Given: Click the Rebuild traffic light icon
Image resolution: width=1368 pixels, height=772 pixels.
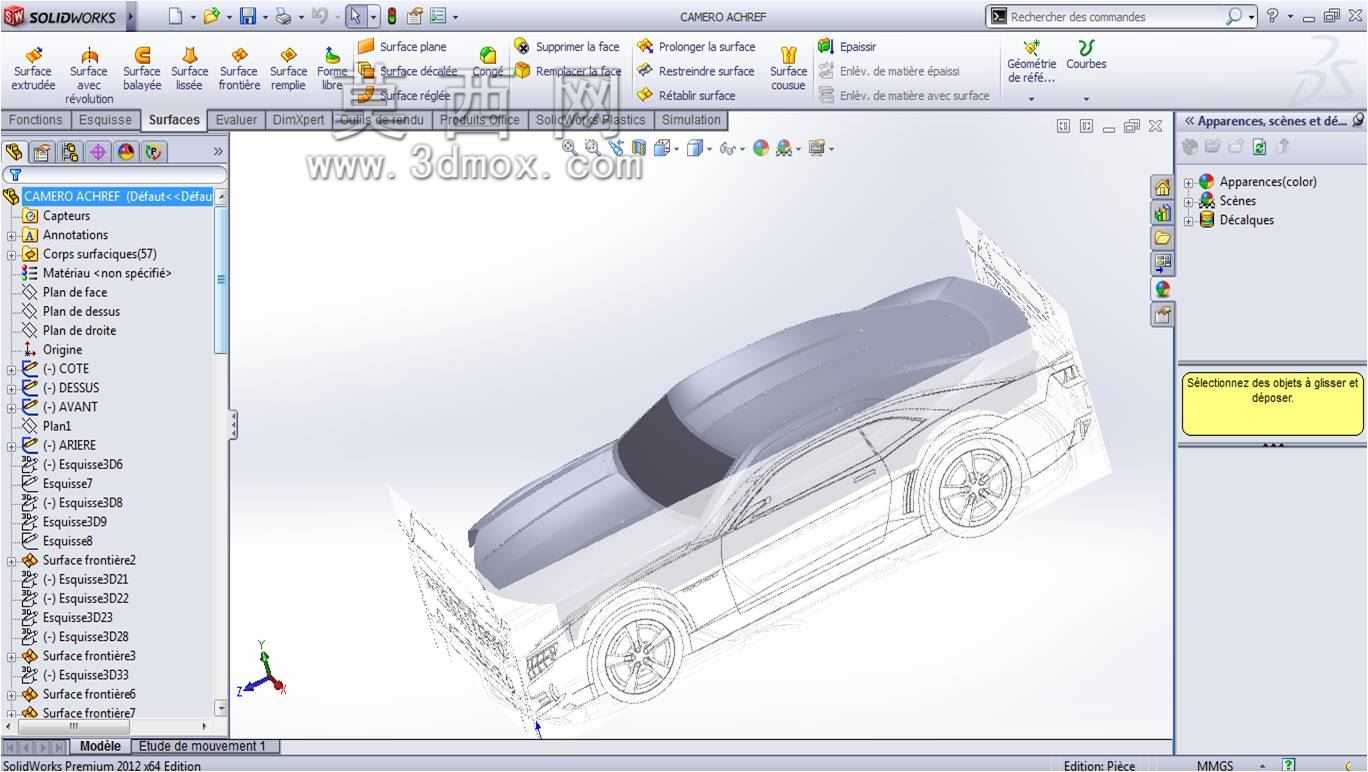Looking at the screenshot, I should coord(392,16).
